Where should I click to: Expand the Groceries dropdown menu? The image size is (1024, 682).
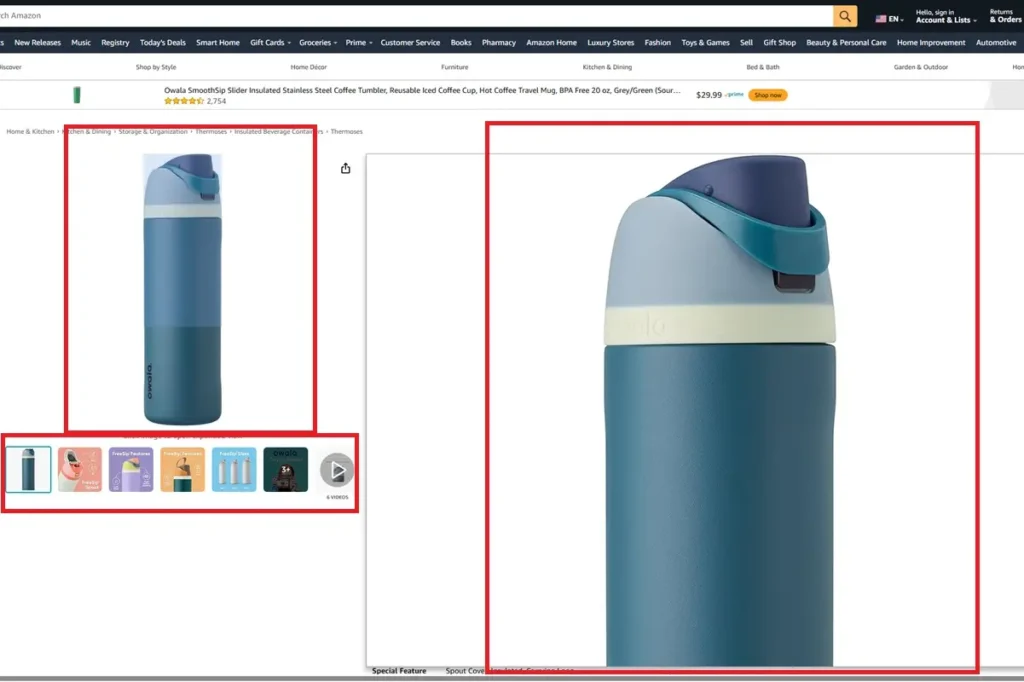(318, 43)
